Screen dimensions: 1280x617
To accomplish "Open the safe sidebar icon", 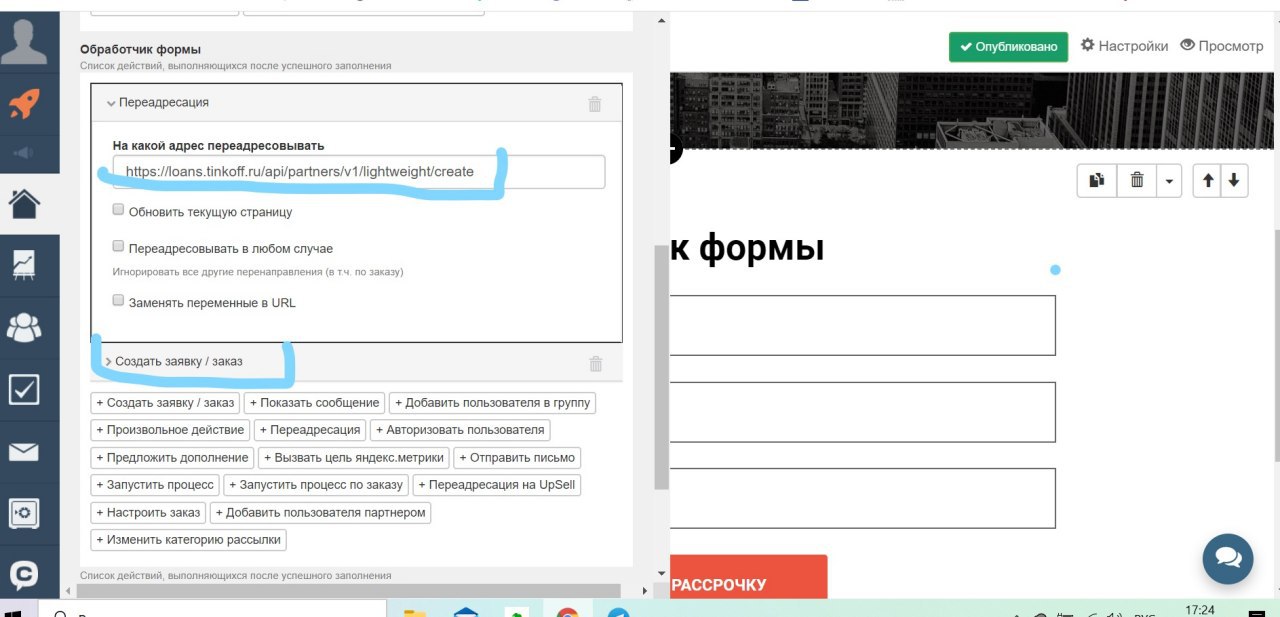I will click(24, 514).
